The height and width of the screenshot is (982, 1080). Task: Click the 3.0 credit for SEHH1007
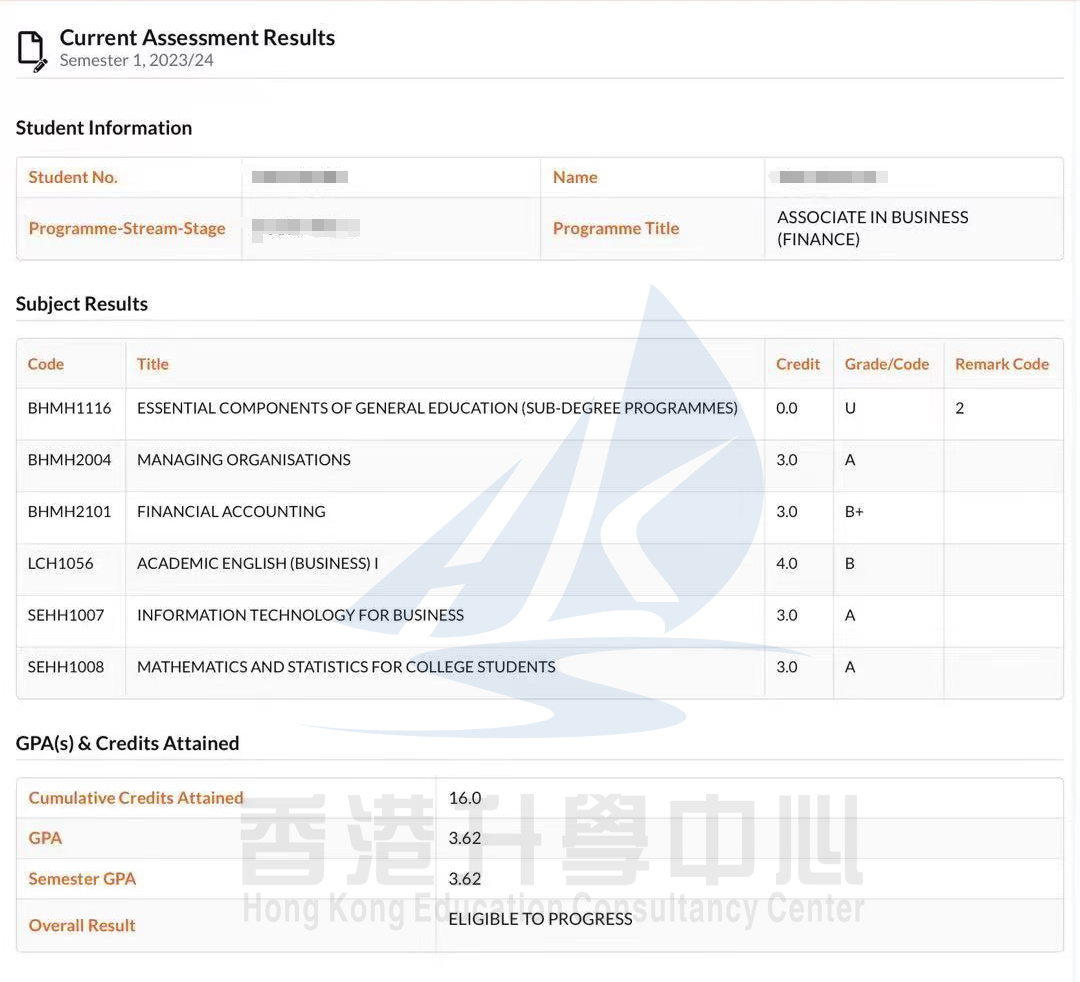[787, 615]
